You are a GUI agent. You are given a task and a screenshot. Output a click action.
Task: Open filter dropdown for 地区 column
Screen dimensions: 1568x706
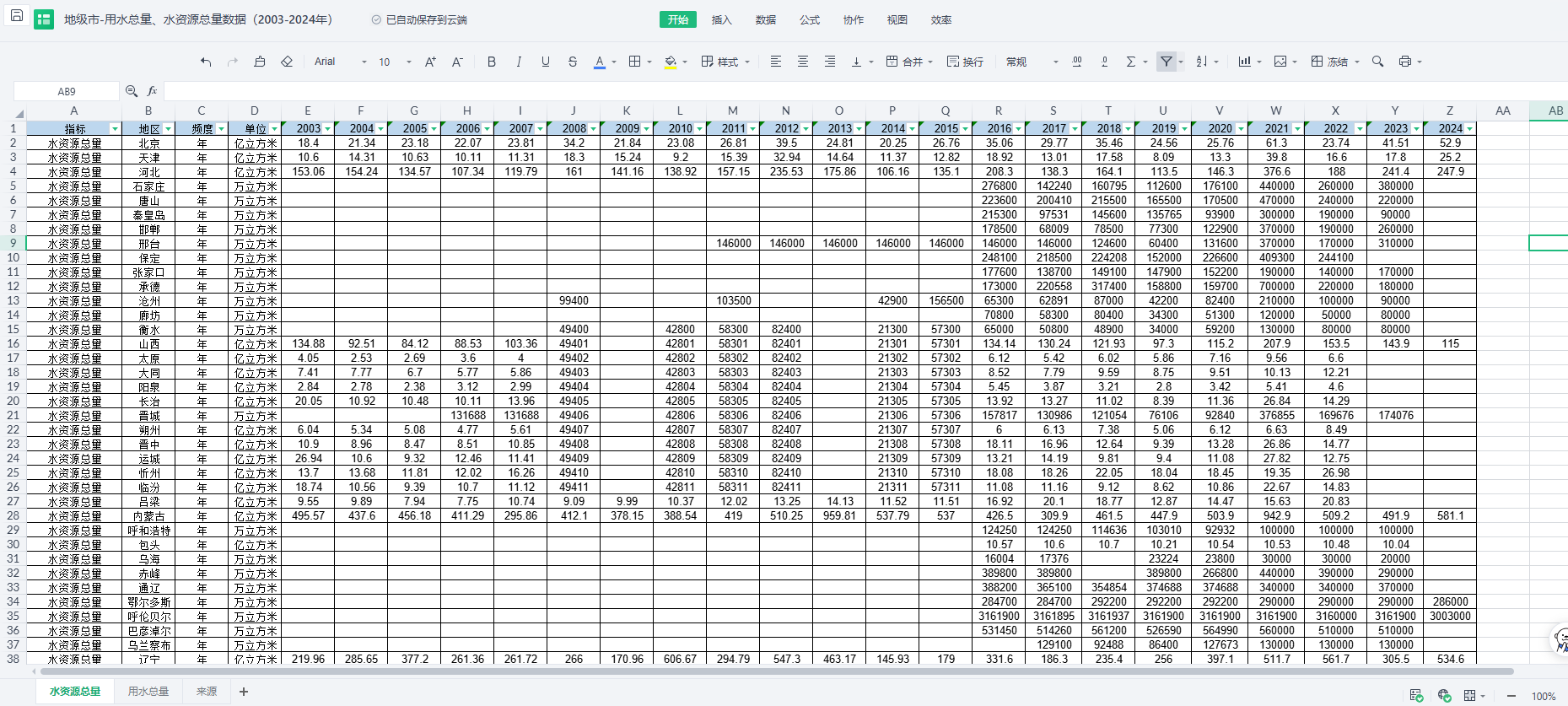click(x=168, y=129)
